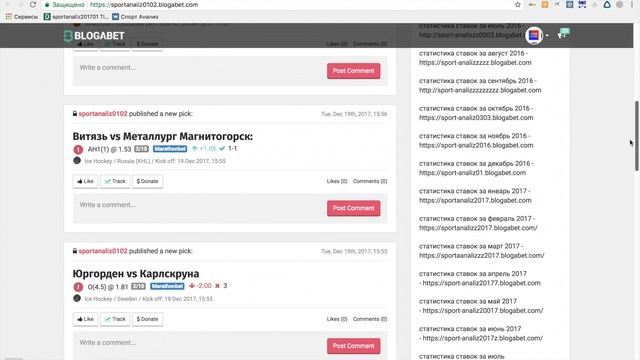This screenshot has height=360, width=640.
Task: Donate on the Юргорден vs Карлскруна pick
Action: coord(147,319)
